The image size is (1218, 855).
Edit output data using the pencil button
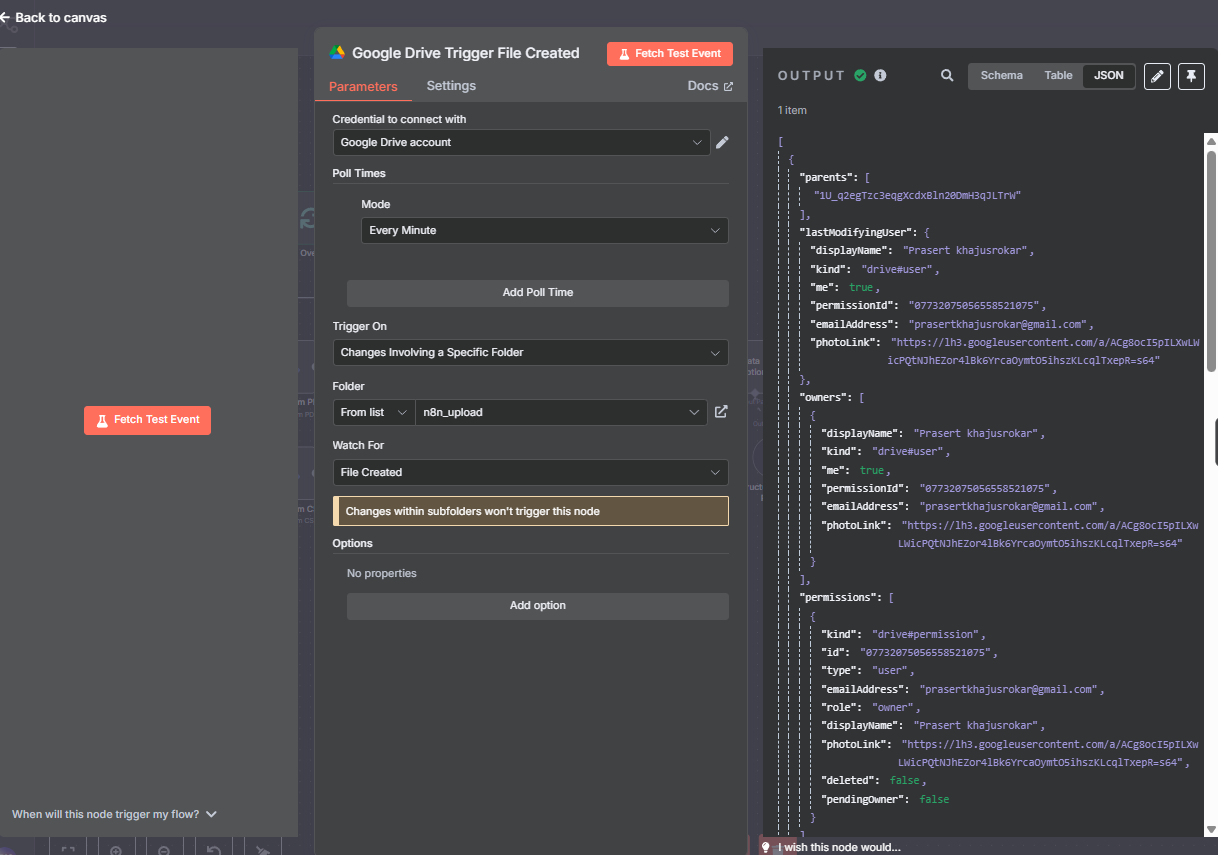coord(1157,76)
